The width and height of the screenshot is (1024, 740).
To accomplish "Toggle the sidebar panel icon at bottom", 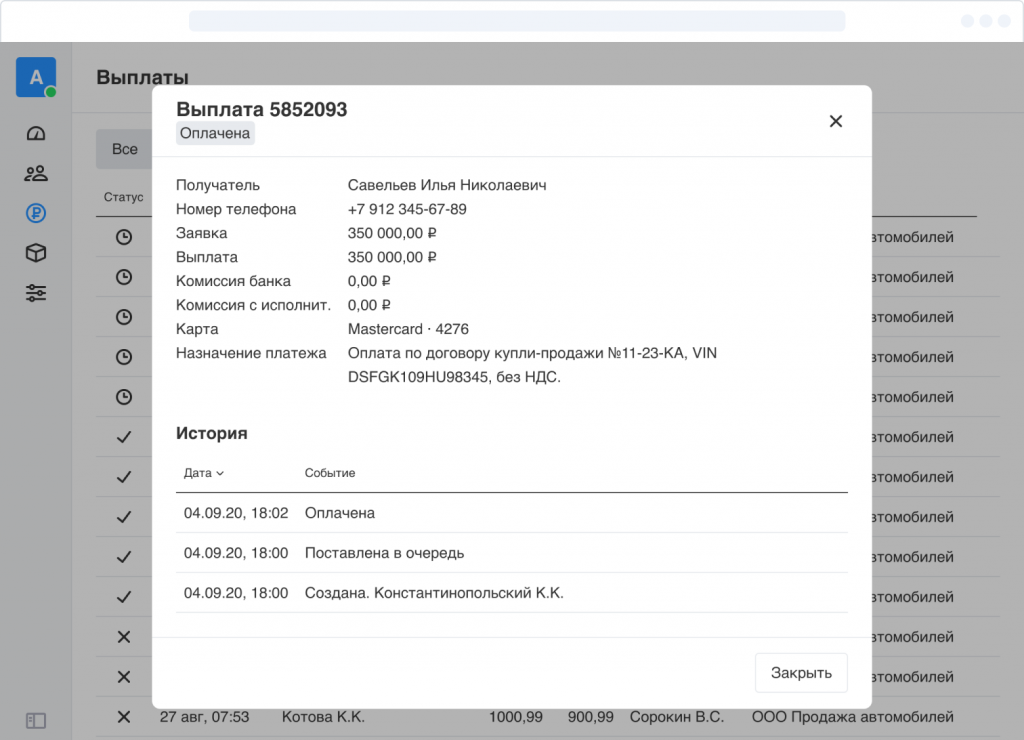I will [36, 720].
